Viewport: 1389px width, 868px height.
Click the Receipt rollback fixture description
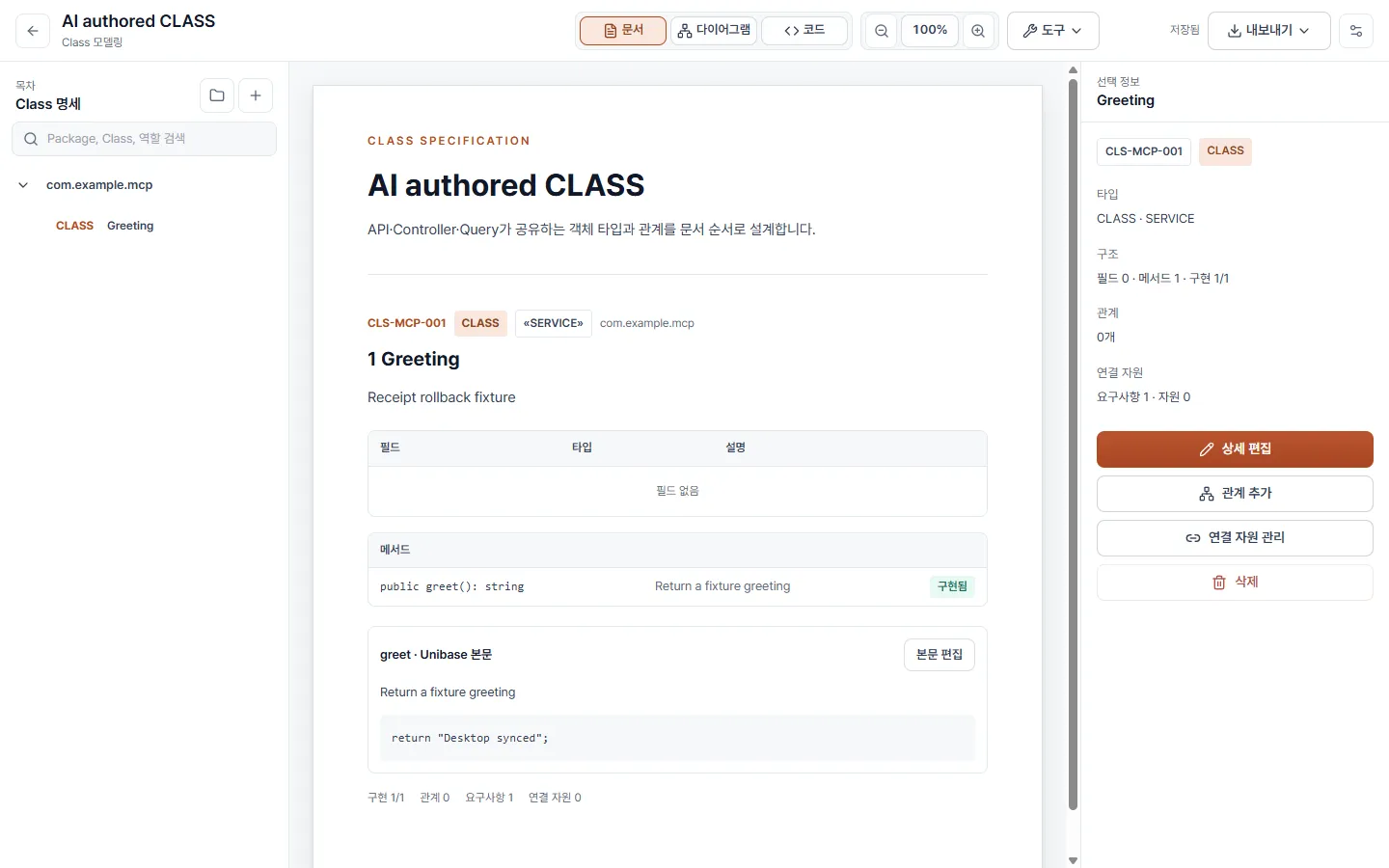pos(442,397)
